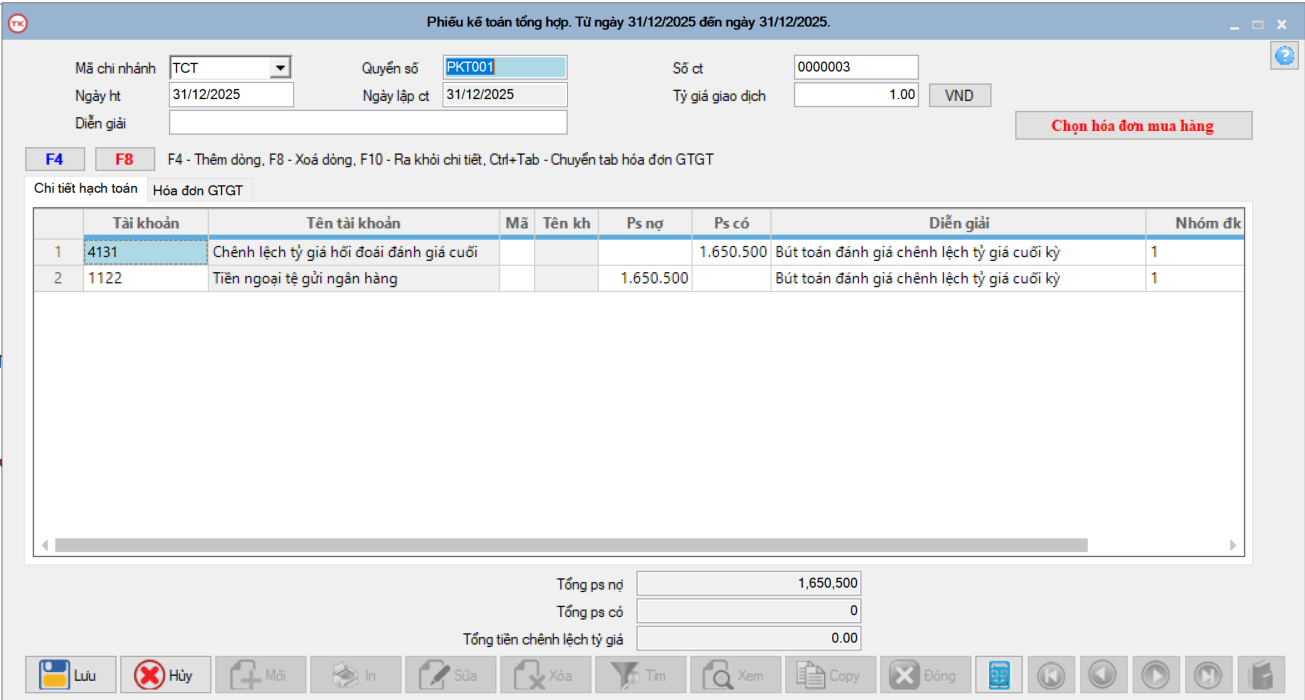Go to the previous record arrow
1305x700 pixels.
tap(1103, 675)
